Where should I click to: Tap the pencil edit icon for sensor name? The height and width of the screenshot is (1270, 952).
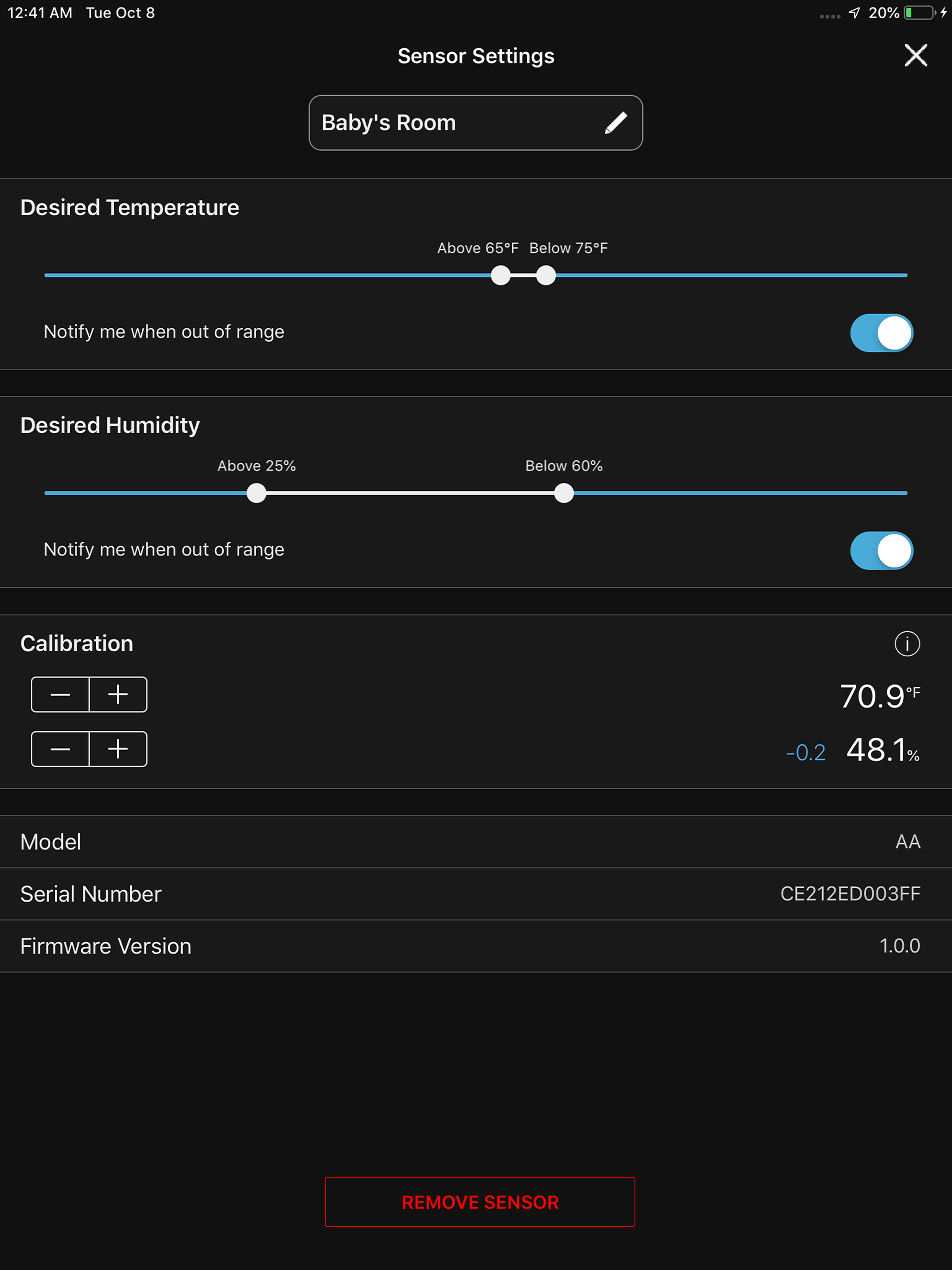tap(615, 123)
